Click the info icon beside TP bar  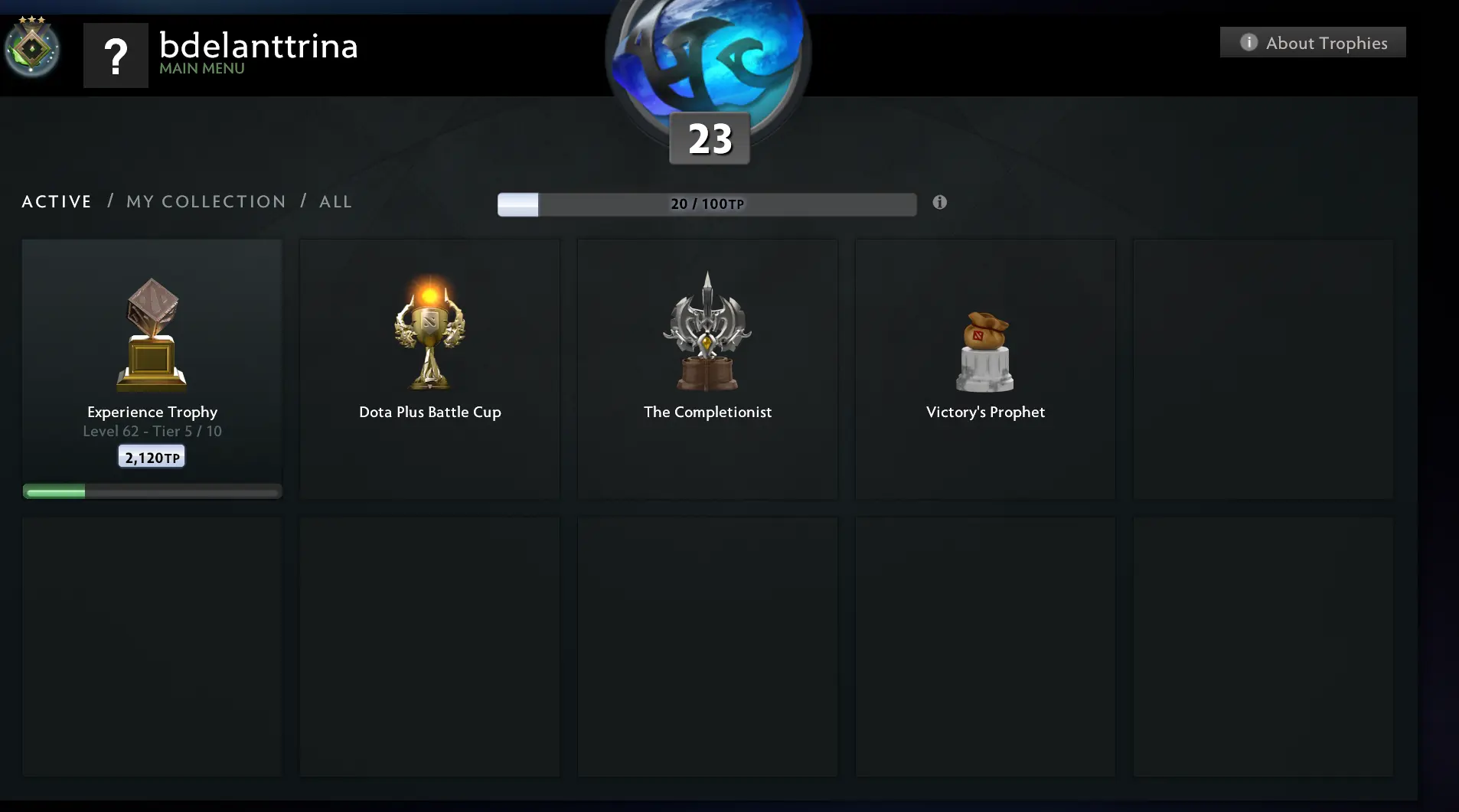pos(940,202)
